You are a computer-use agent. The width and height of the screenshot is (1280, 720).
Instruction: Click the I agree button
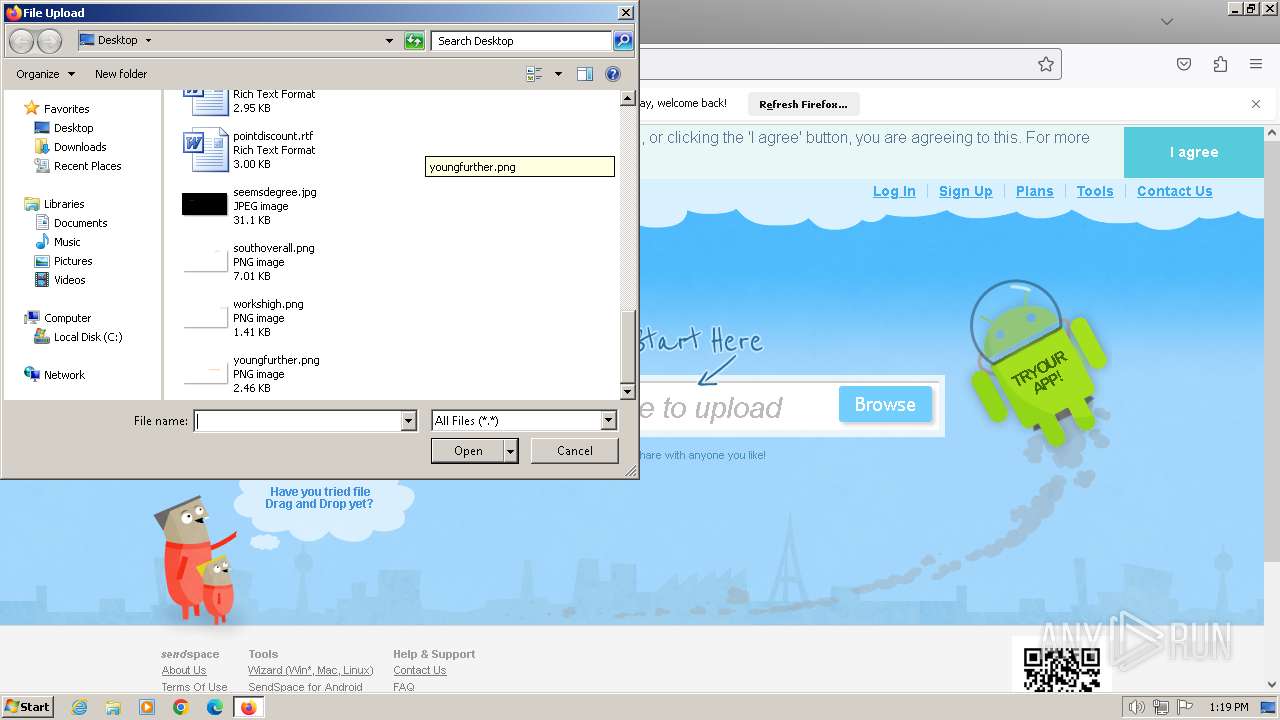pyautogui.click(x=1194, y=152)
